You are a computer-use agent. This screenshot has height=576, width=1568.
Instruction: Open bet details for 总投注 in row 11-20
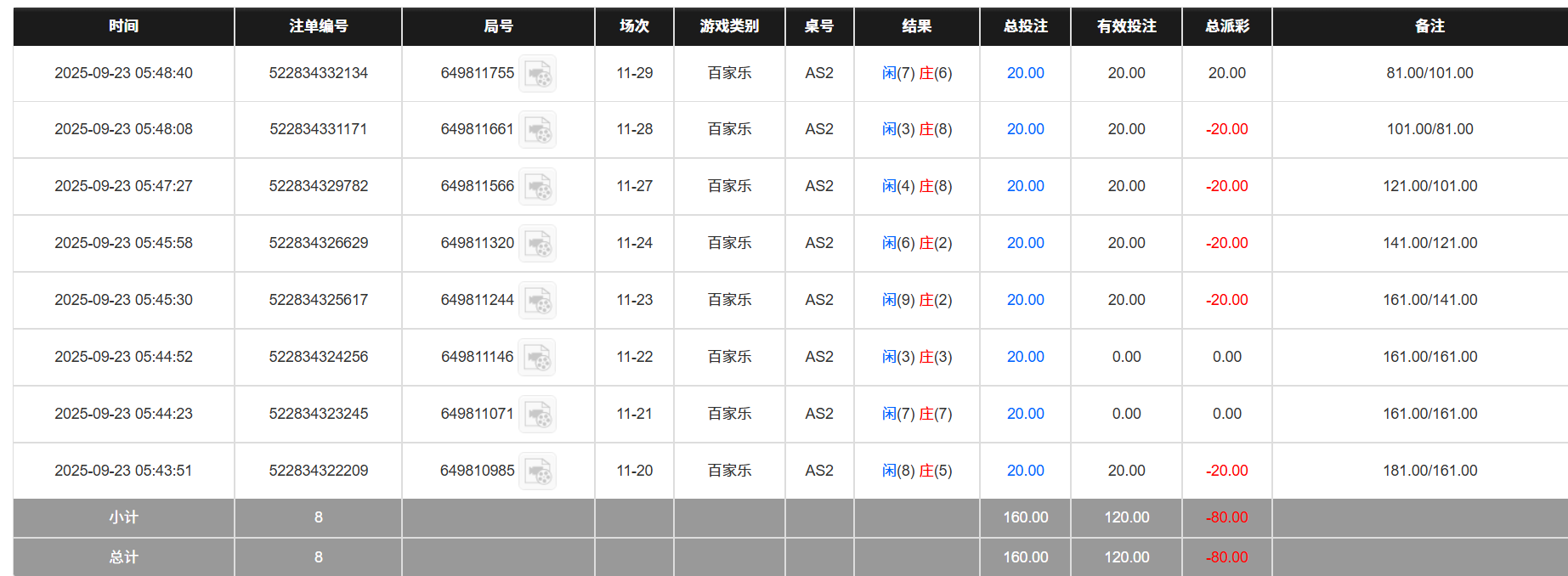[x=1024, y=471]
